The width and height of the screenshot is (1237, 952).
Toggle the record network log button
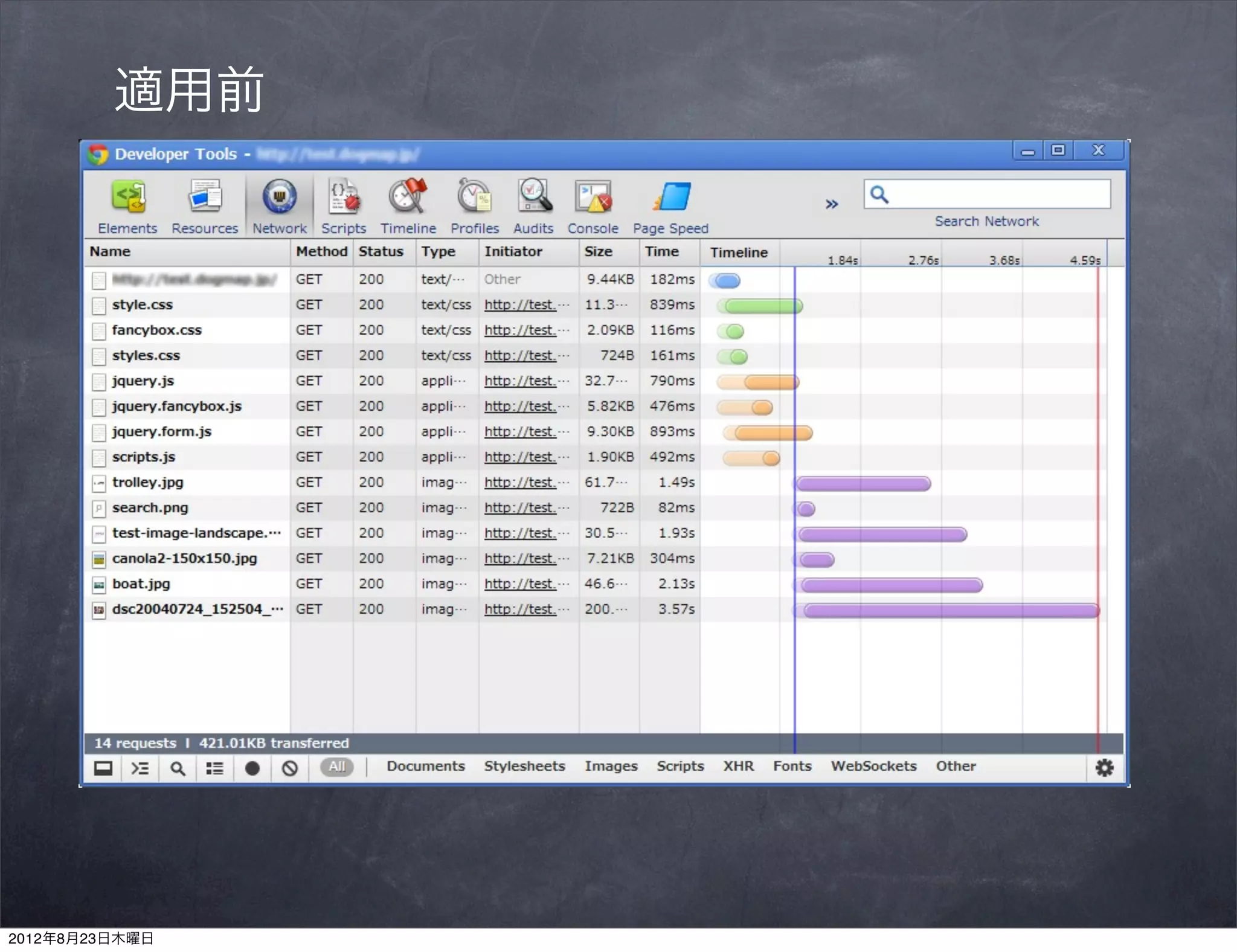tap(252, 768)
